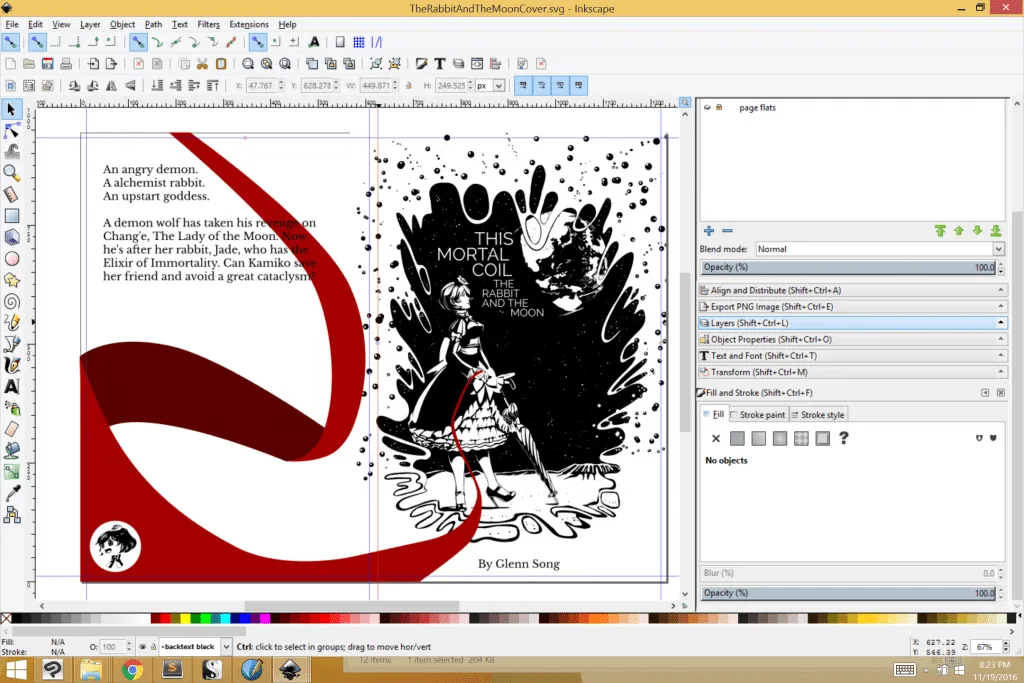Click the flat color fill button

pyautogui.click(x=737, y=438)
